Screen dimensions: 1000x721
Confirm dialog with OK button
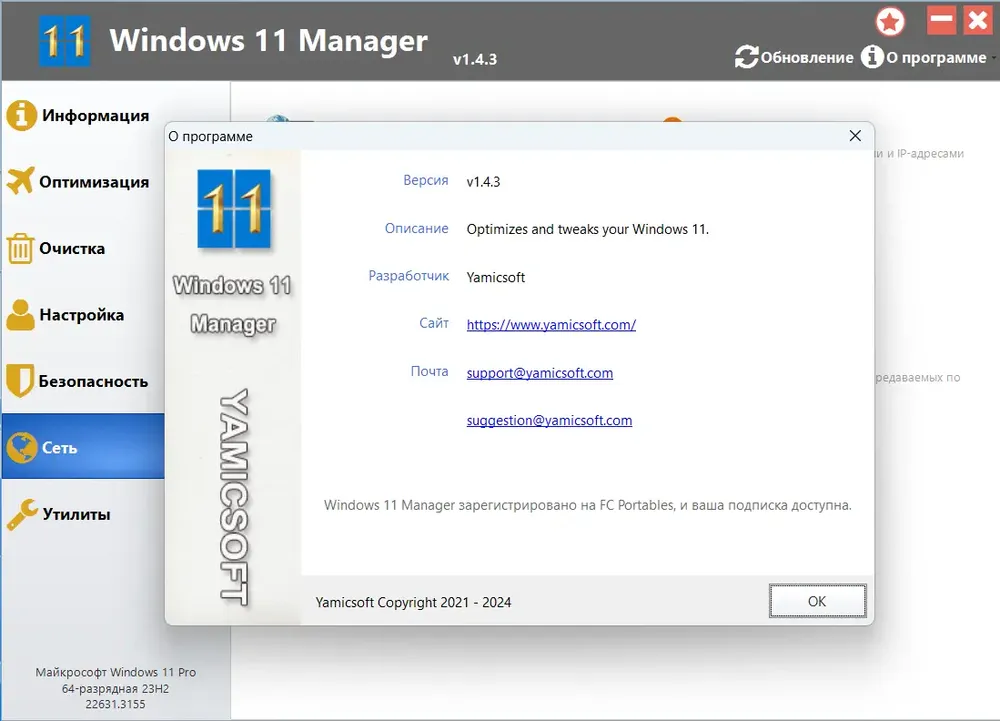817,601
